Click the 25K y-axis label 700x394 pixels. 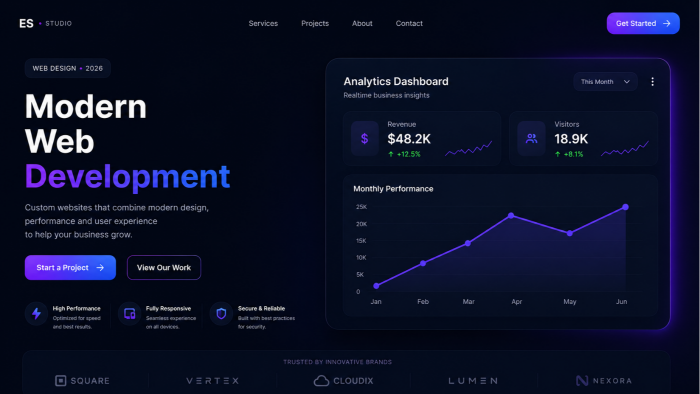pyautogui.click(x=361, y=207)
